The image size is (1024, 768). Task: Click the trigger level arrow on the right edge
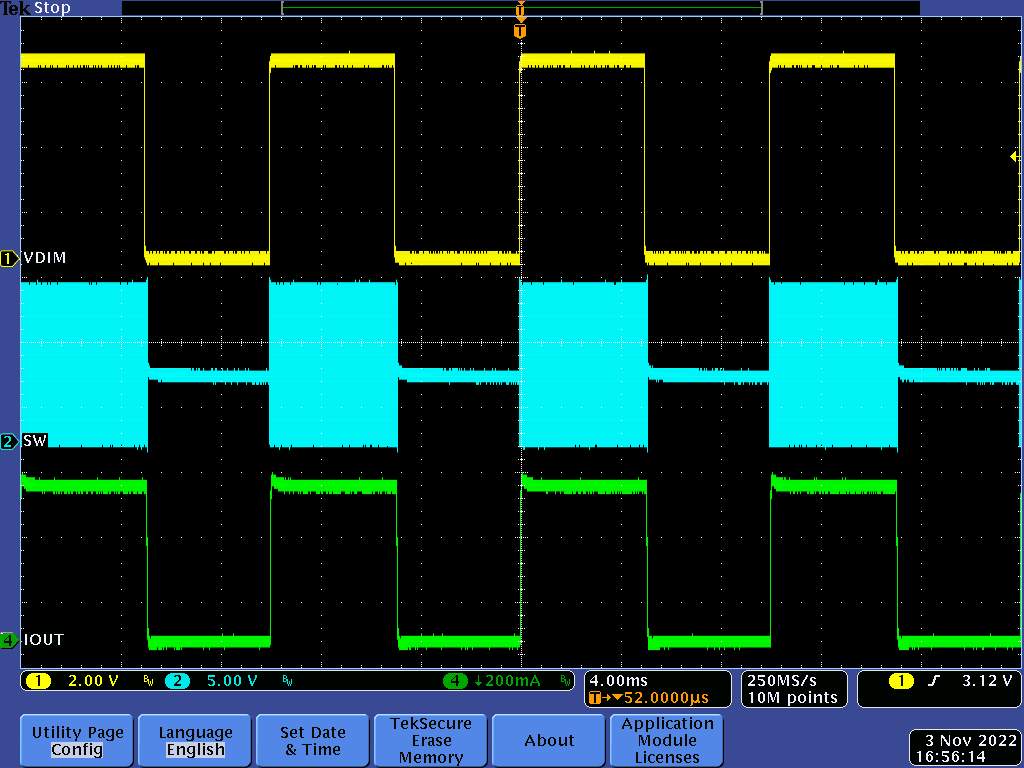tap(1013, 157)
